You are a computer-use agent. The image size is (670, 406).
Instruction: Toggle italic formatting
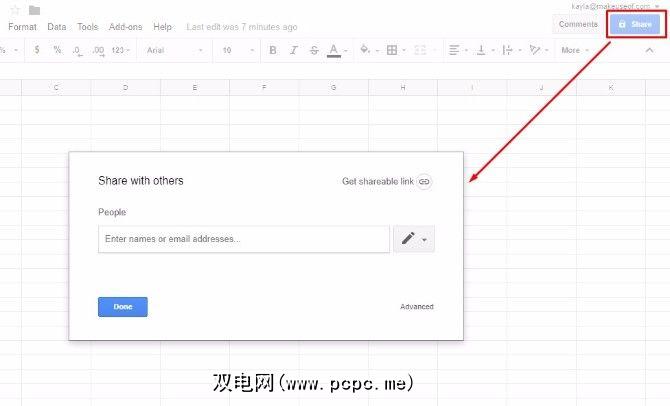pyautogui.click(x=294, y=50)
